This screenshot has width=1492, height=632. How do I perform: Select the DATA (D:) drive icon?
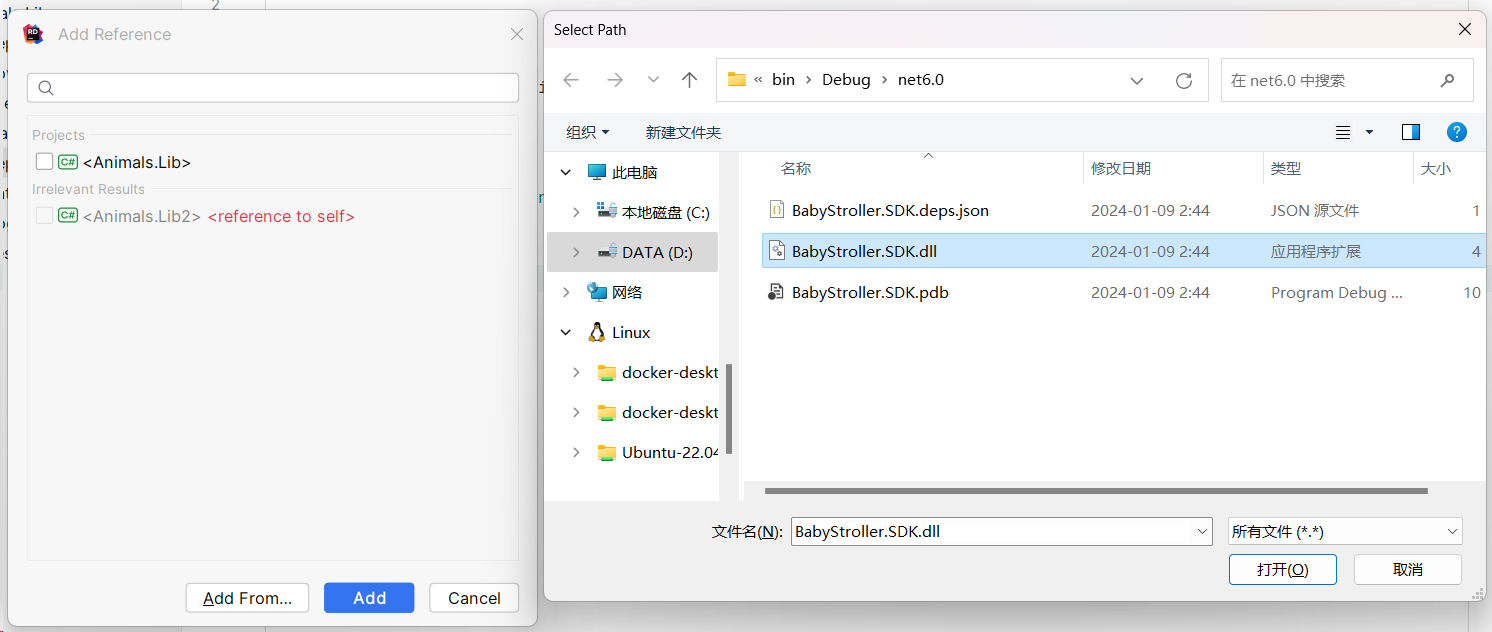point(606,252)
